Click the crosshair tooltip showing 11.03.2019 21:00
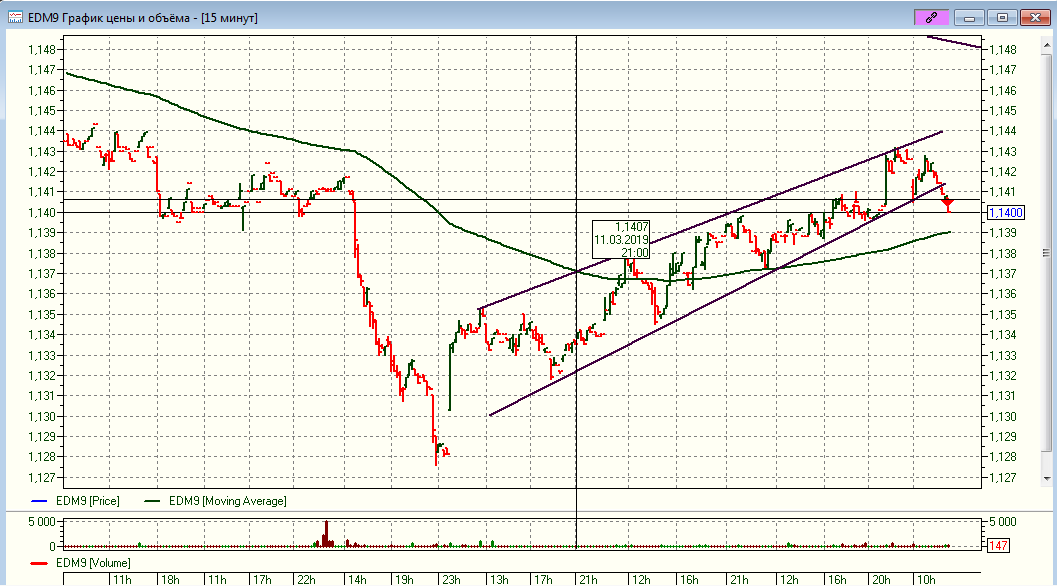 (x=621, y=239)
